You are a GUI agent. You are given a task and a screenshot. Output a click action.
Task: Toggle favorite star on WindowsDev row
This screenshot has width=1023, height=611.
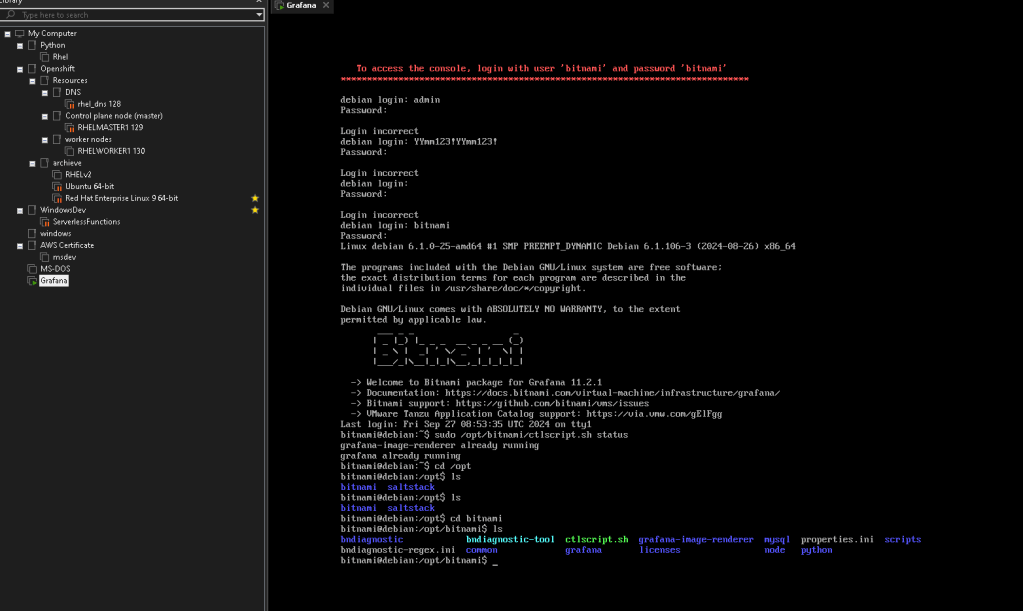(255, 210)
